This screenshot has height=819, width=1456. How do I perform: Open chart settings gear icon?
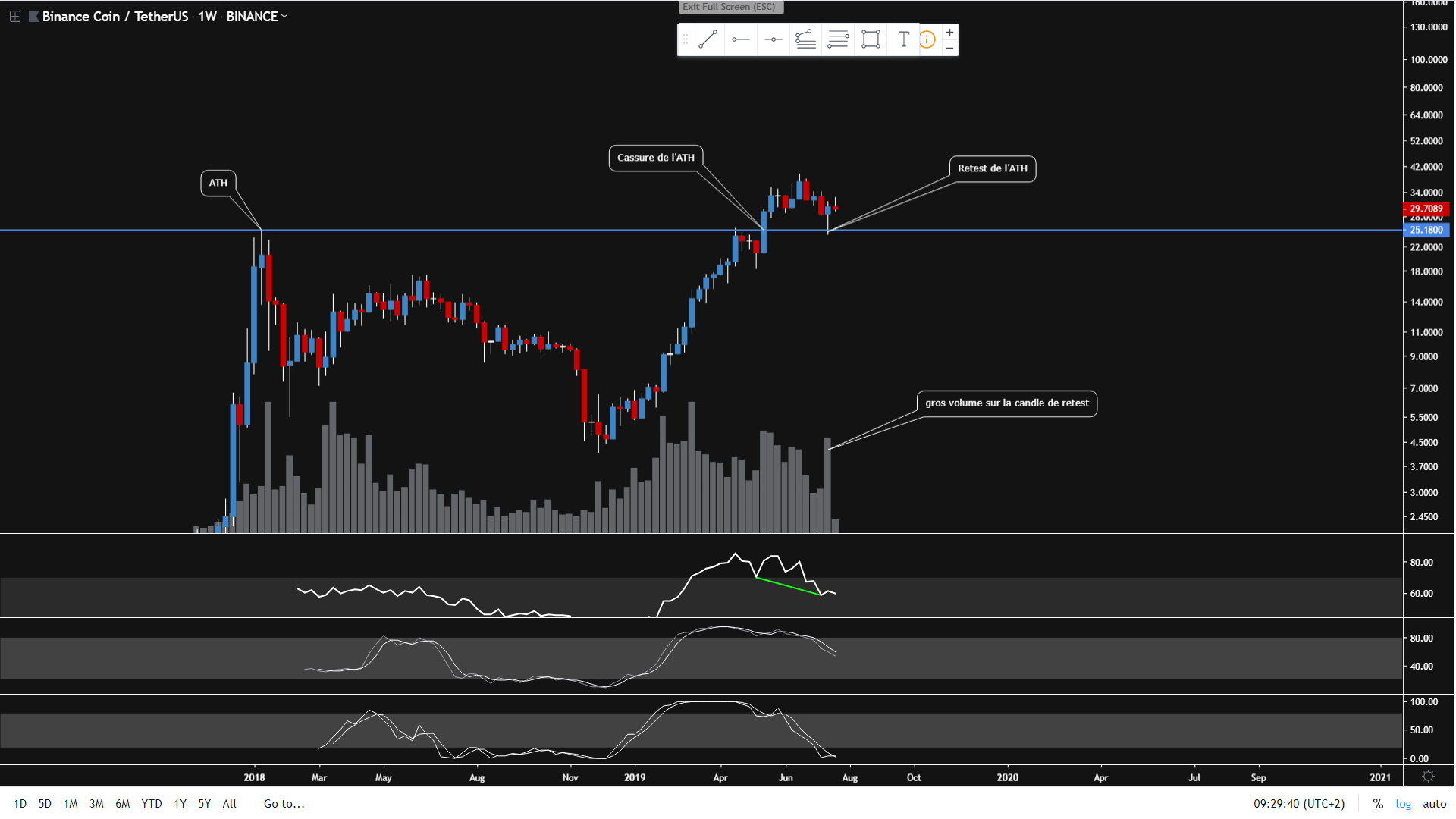[x=1428, y=777]
